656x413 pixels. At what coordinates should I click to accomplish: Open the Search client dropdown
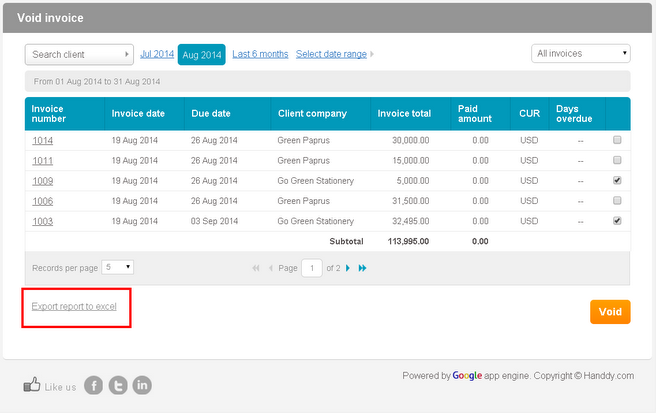pyautogui.click(x=79, y=54)
